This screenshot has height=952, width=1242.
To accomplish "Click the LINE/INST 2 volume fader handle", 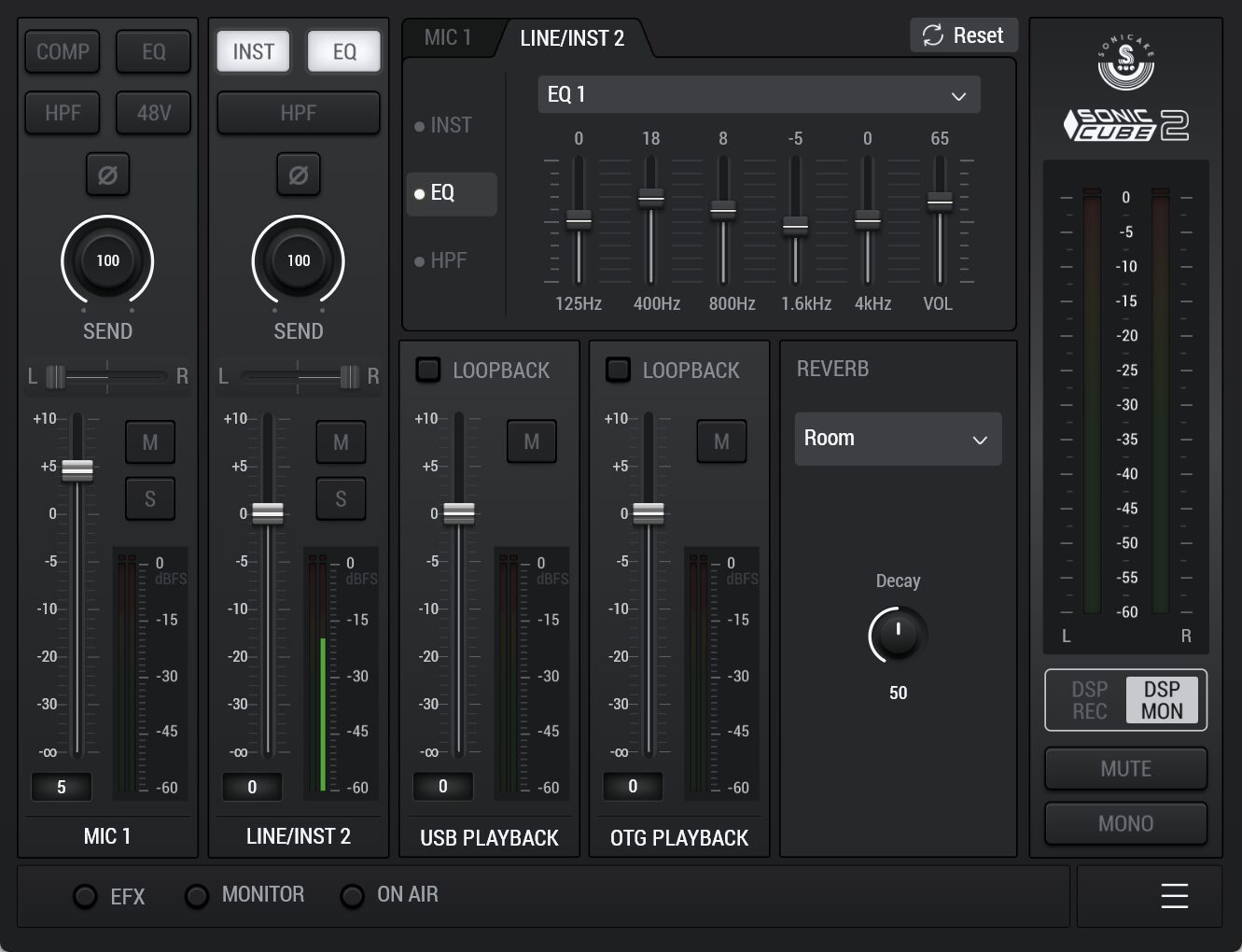I will [x=268, y=513].
